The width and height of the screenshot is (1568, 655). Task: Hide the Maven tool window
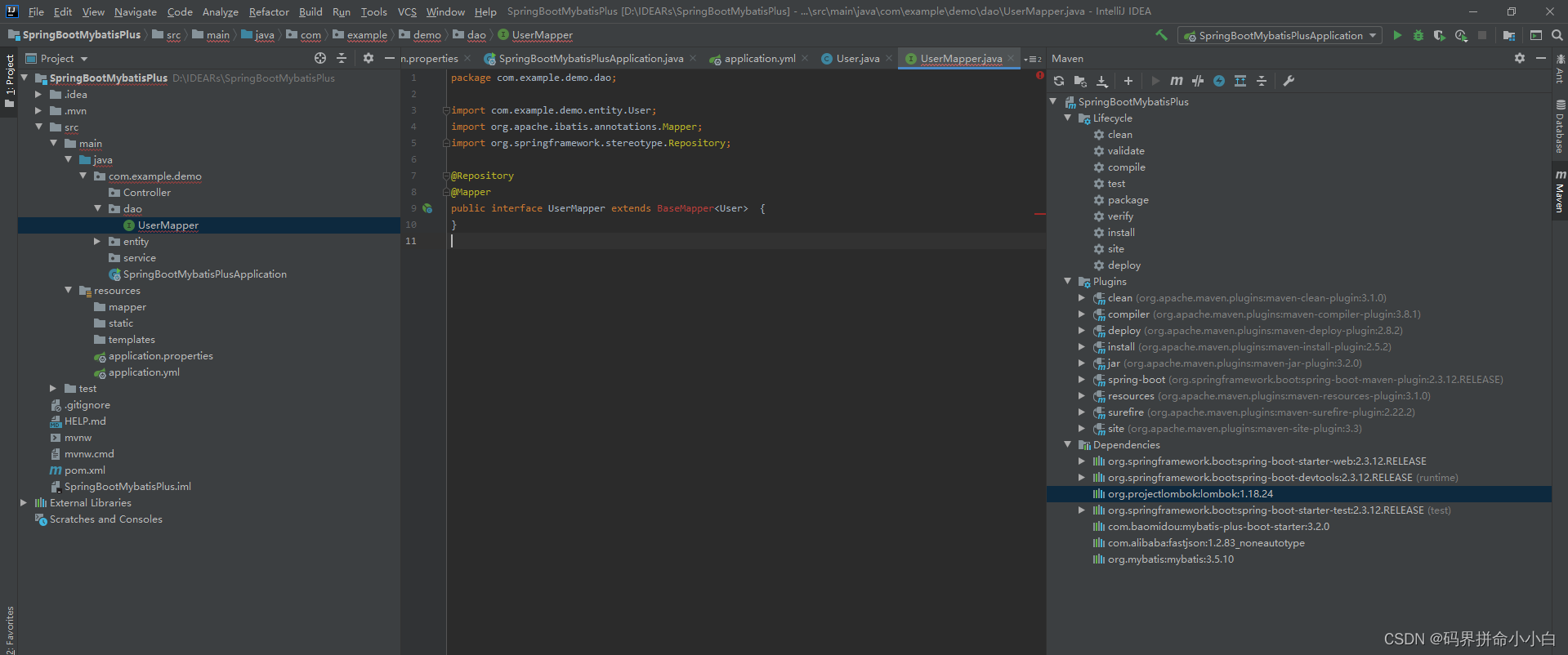point(1541,58)
